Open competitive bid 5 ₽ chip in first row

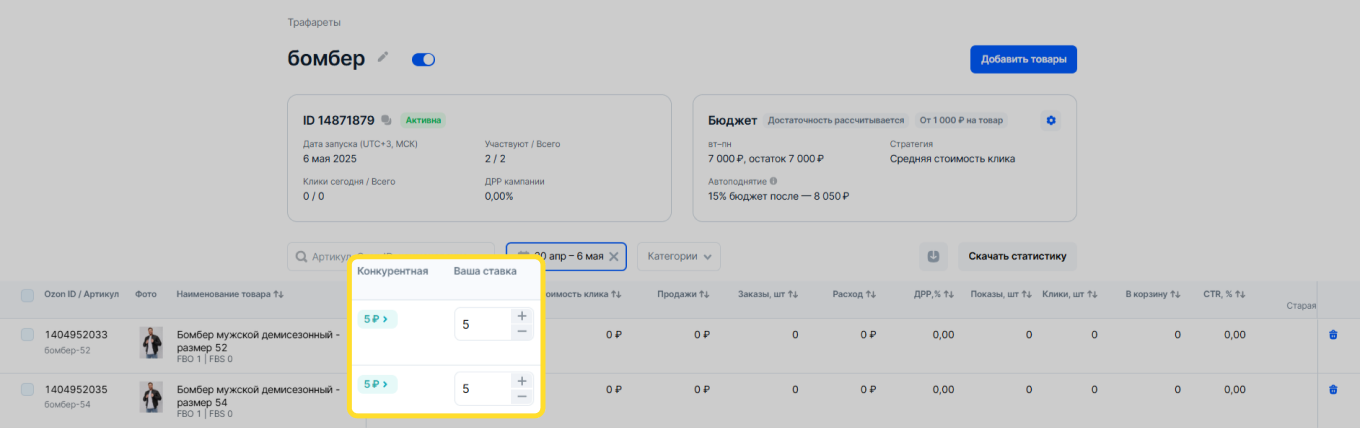[377, 319]
